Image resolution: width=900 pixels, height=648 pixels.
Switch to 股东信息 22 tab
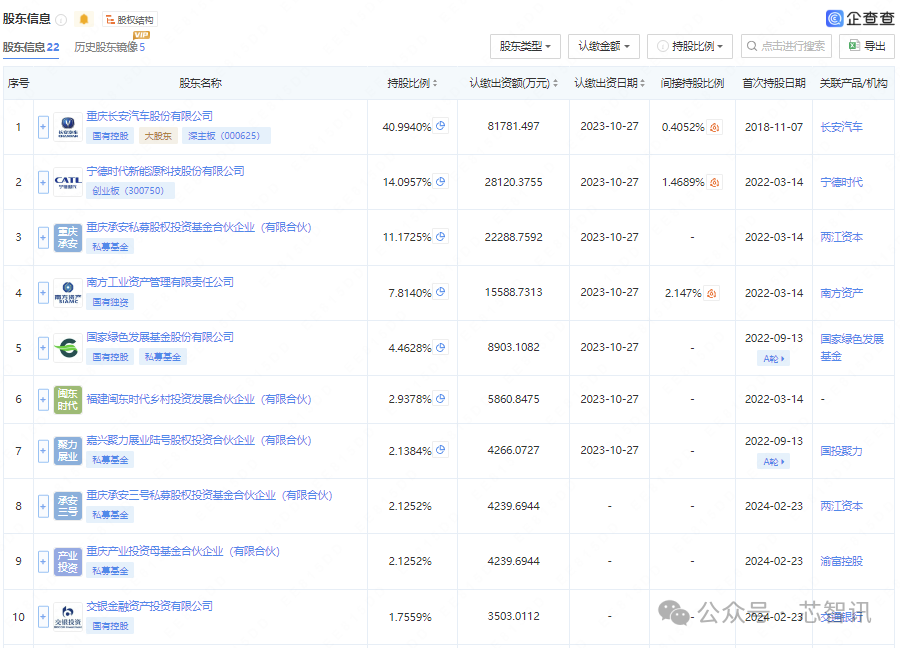[31, 47]
